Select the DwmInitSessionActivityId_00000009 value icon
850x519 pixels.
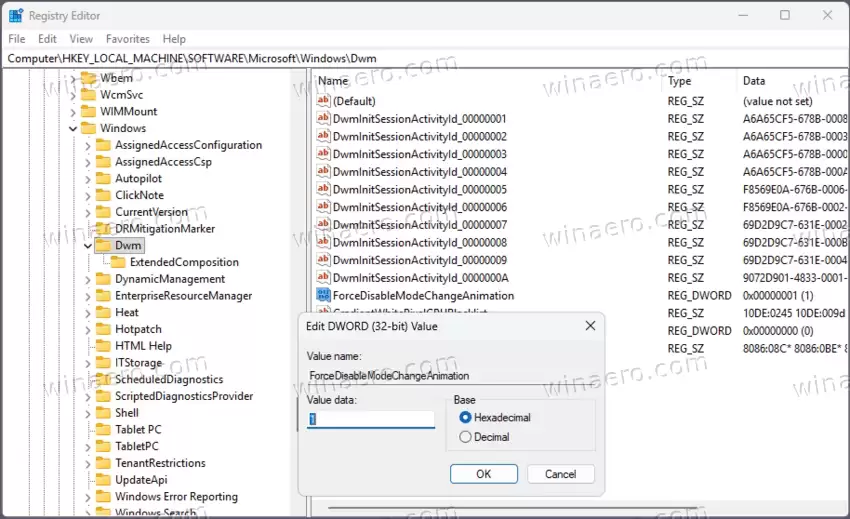point(323,260)
